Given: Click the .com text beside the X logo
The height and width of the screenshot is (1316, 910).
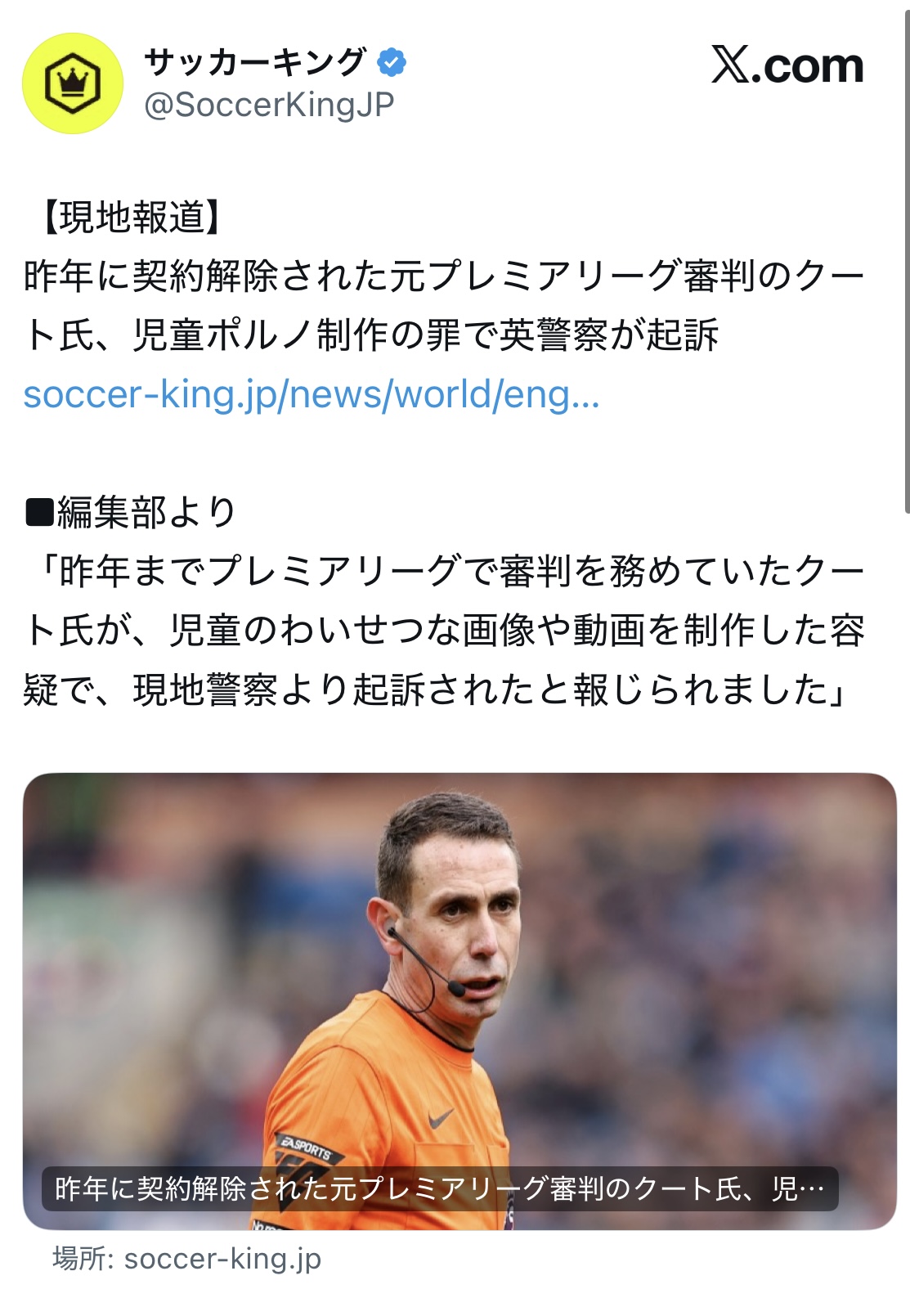Looking at the screenshot, I should pos(807,66).
